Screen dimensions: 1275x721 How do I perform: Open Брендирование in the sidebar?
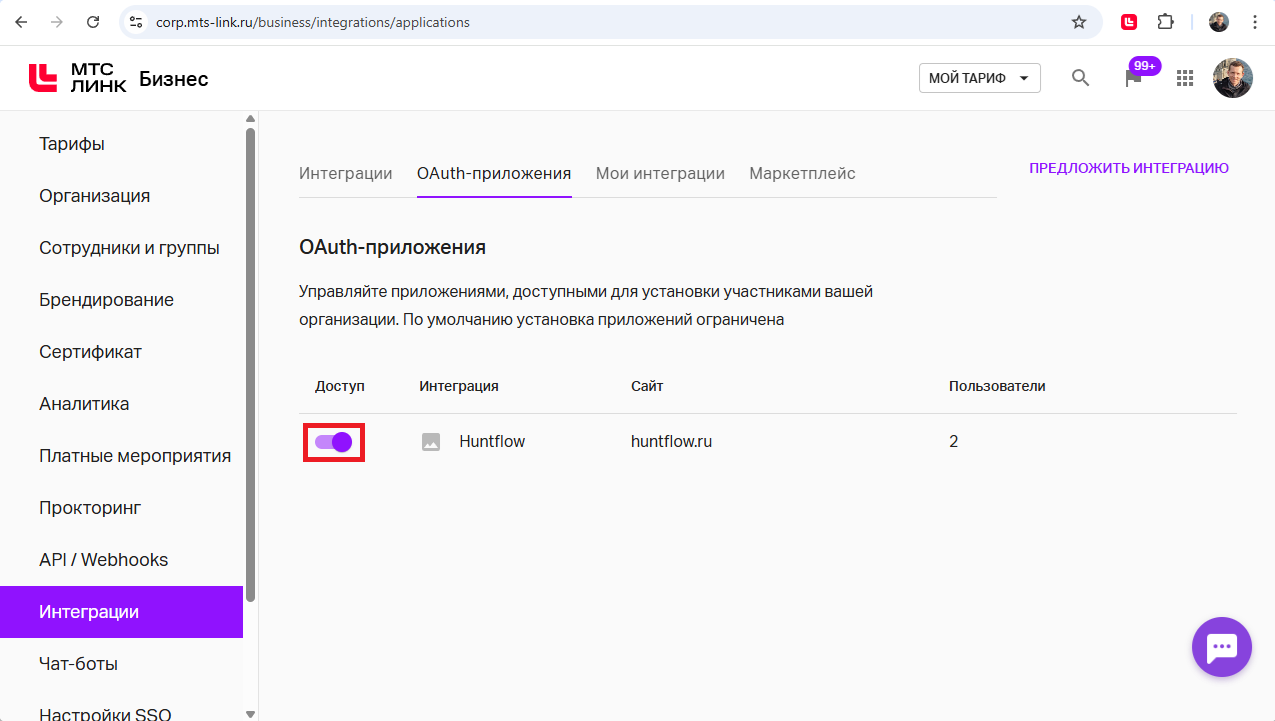coord(121,300)
